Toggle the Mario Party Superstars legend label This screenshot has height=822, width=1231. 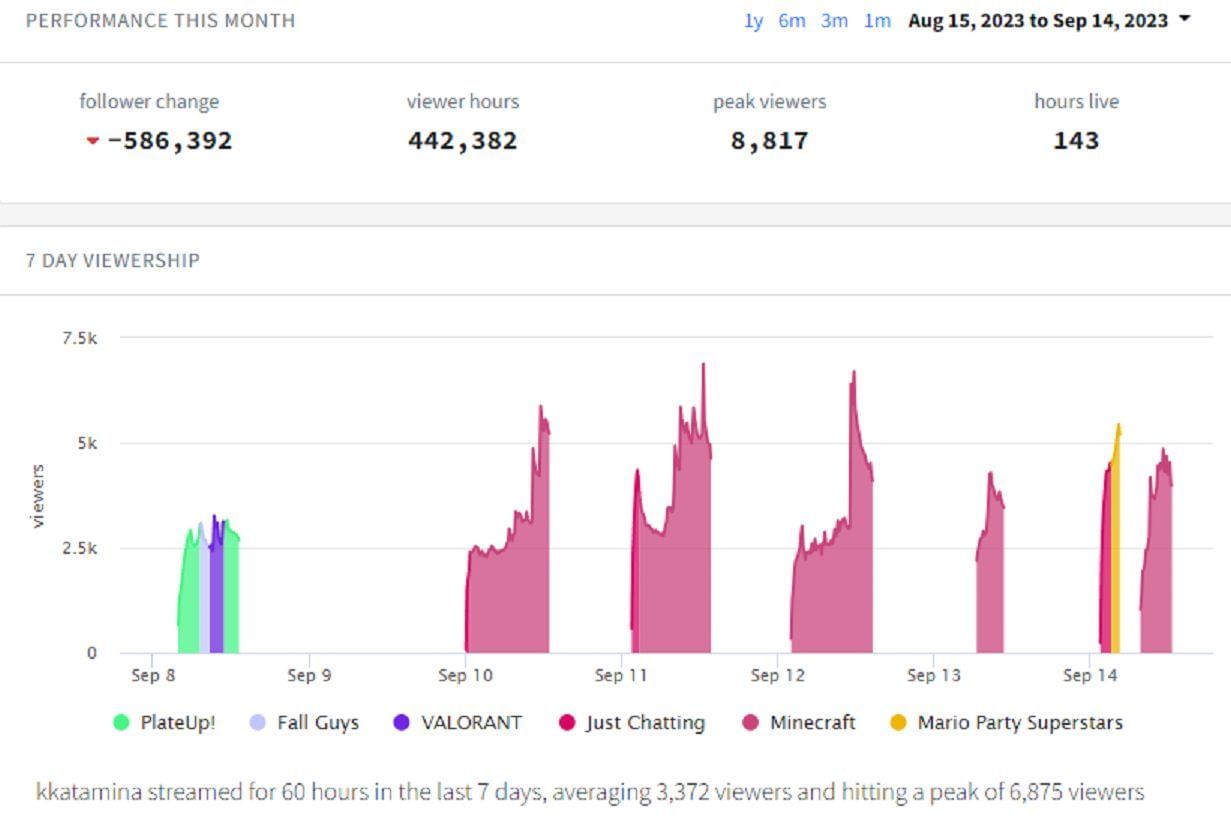coord(1019,723)
